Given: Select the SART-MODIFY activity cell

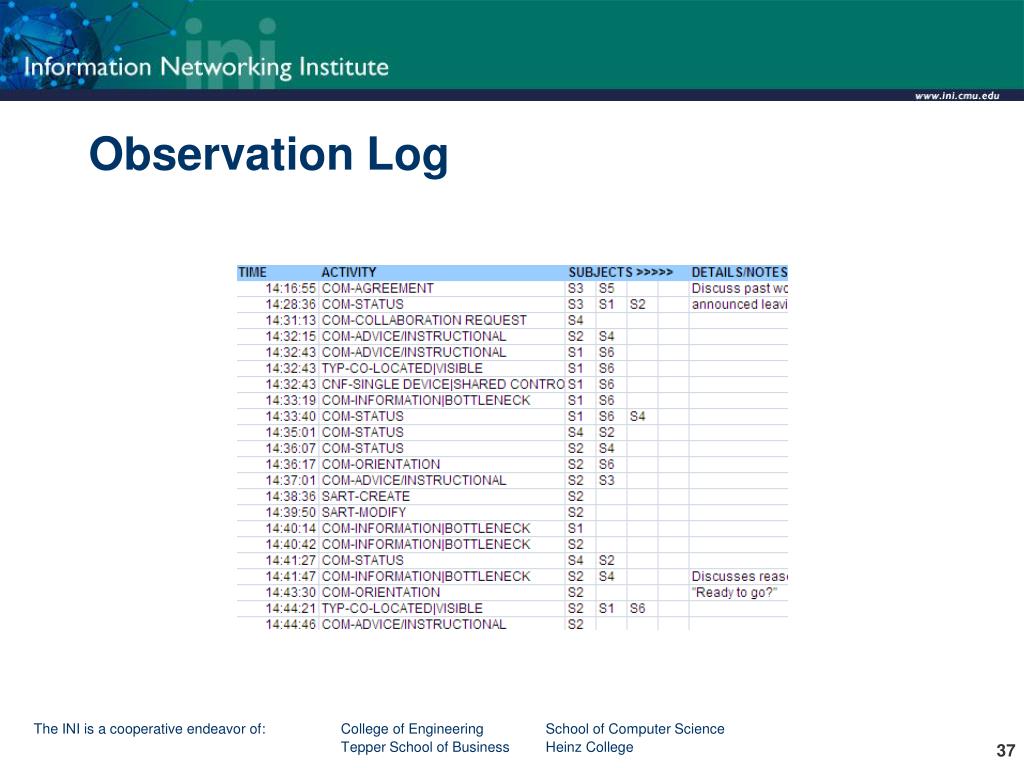Looking at the screenshot, I should pyautogui.click(x=364, y=513).
